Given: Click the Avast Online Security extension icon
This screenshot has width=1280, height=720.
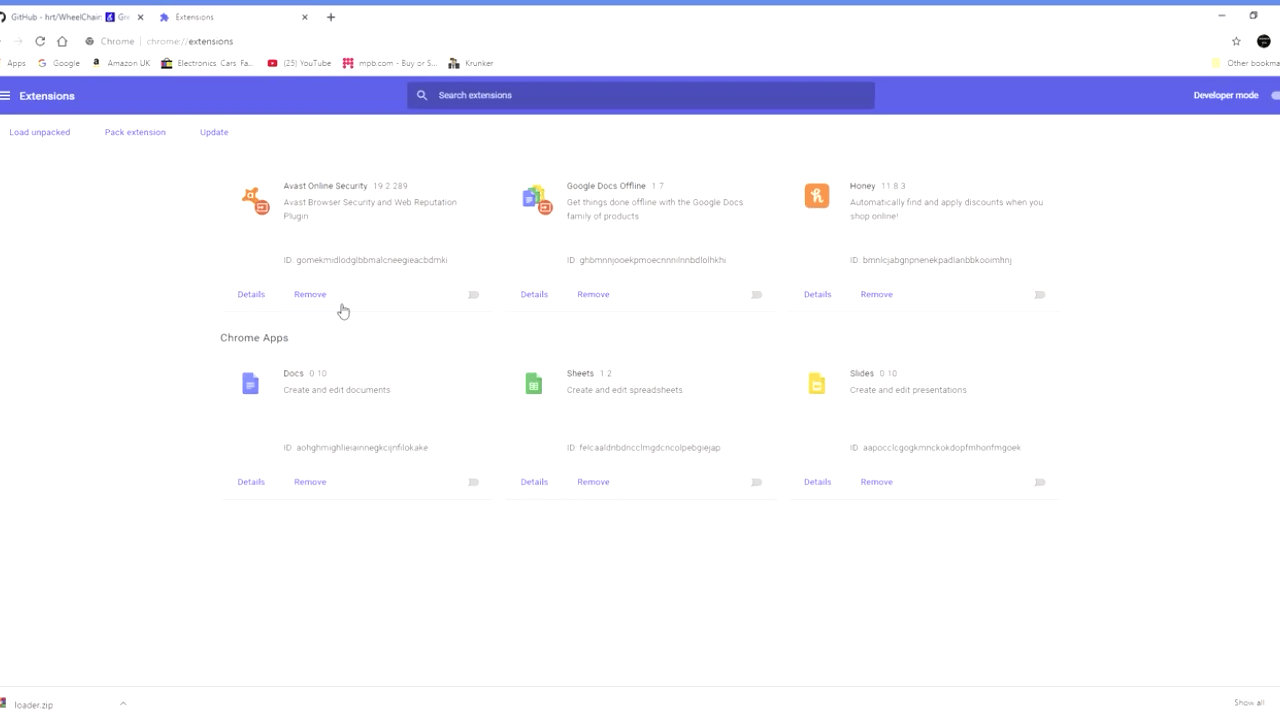Looking at the screenshot, I should click(x=255, y=200).
